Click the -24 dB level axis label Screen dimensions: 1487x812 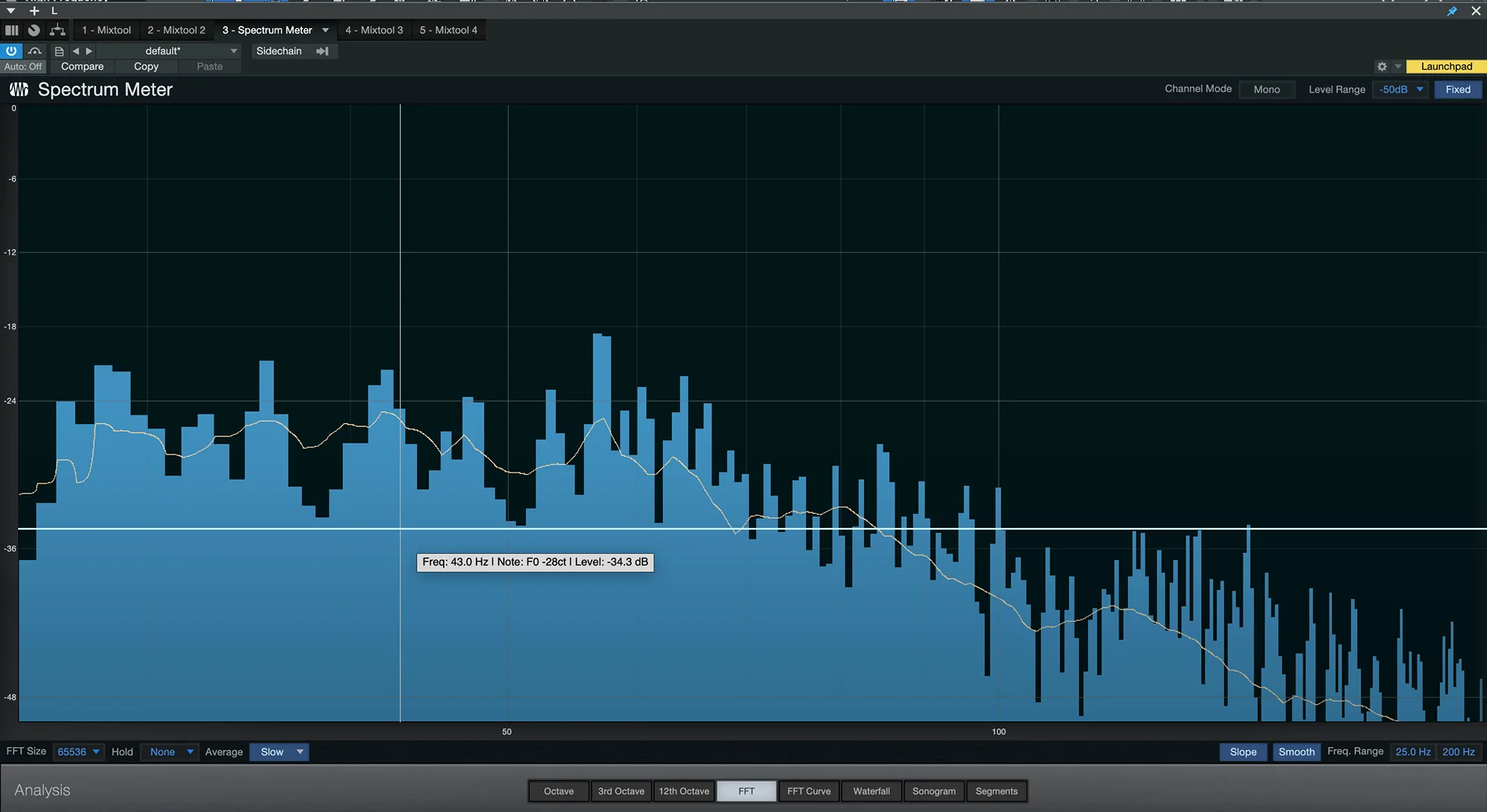coord(10,401)
